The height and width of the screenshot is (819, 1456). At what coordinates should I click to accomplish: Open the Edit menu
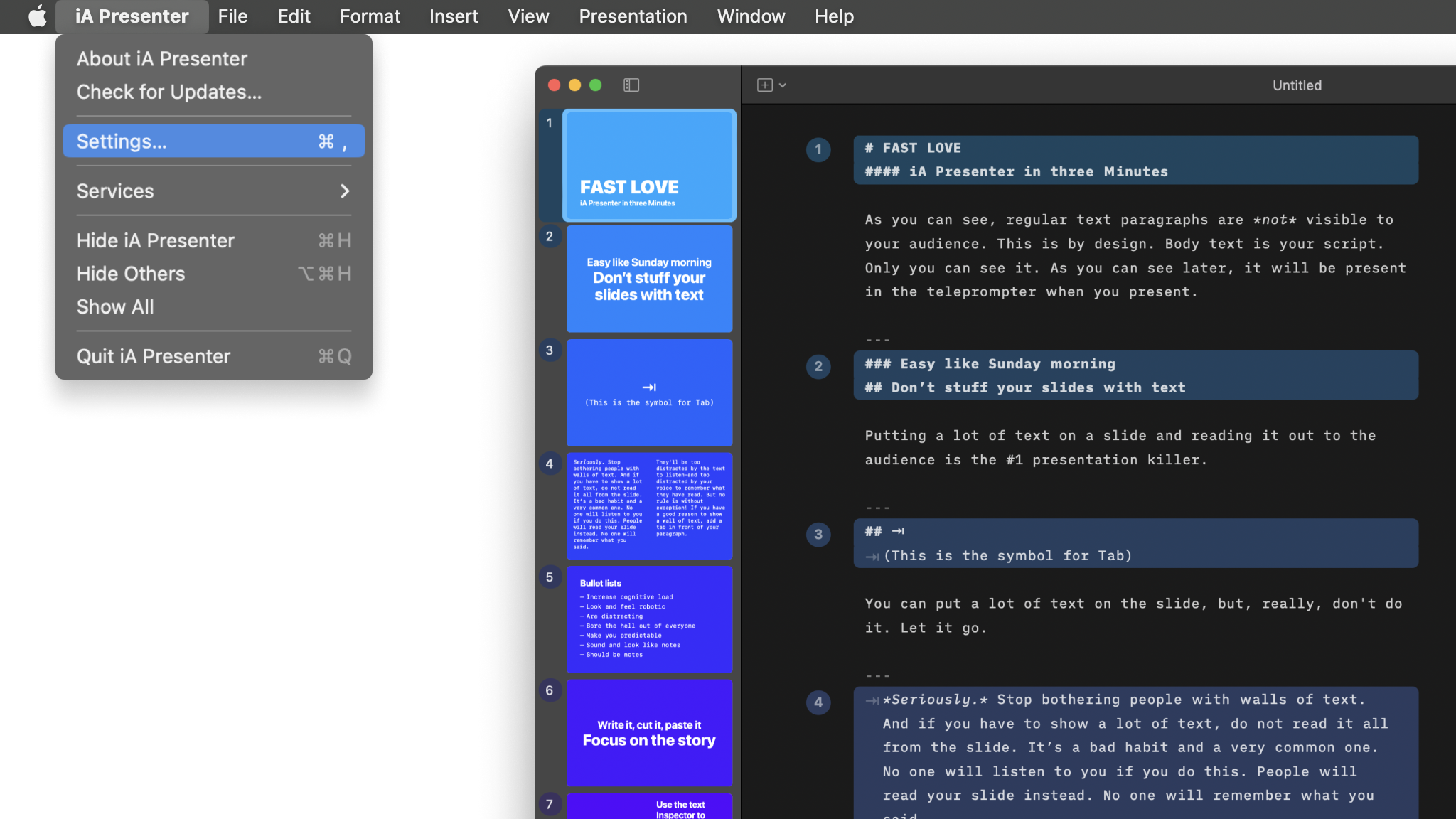click(x=294, y=16)
